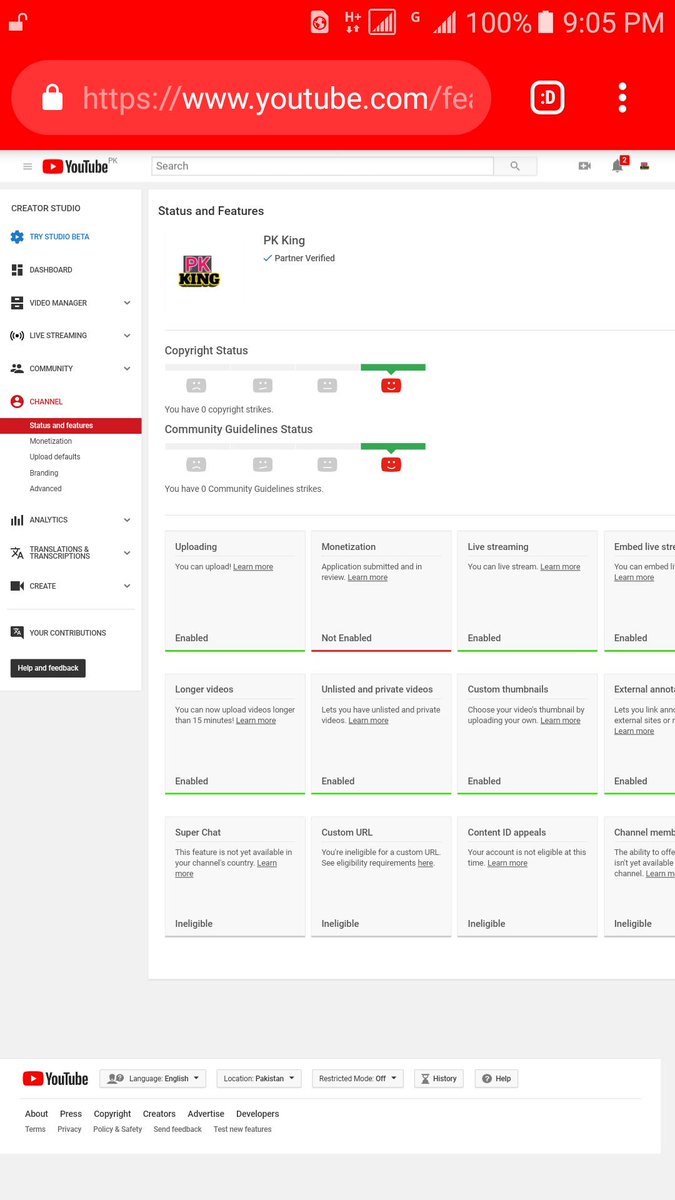Expand the Community section

[127, 369]
